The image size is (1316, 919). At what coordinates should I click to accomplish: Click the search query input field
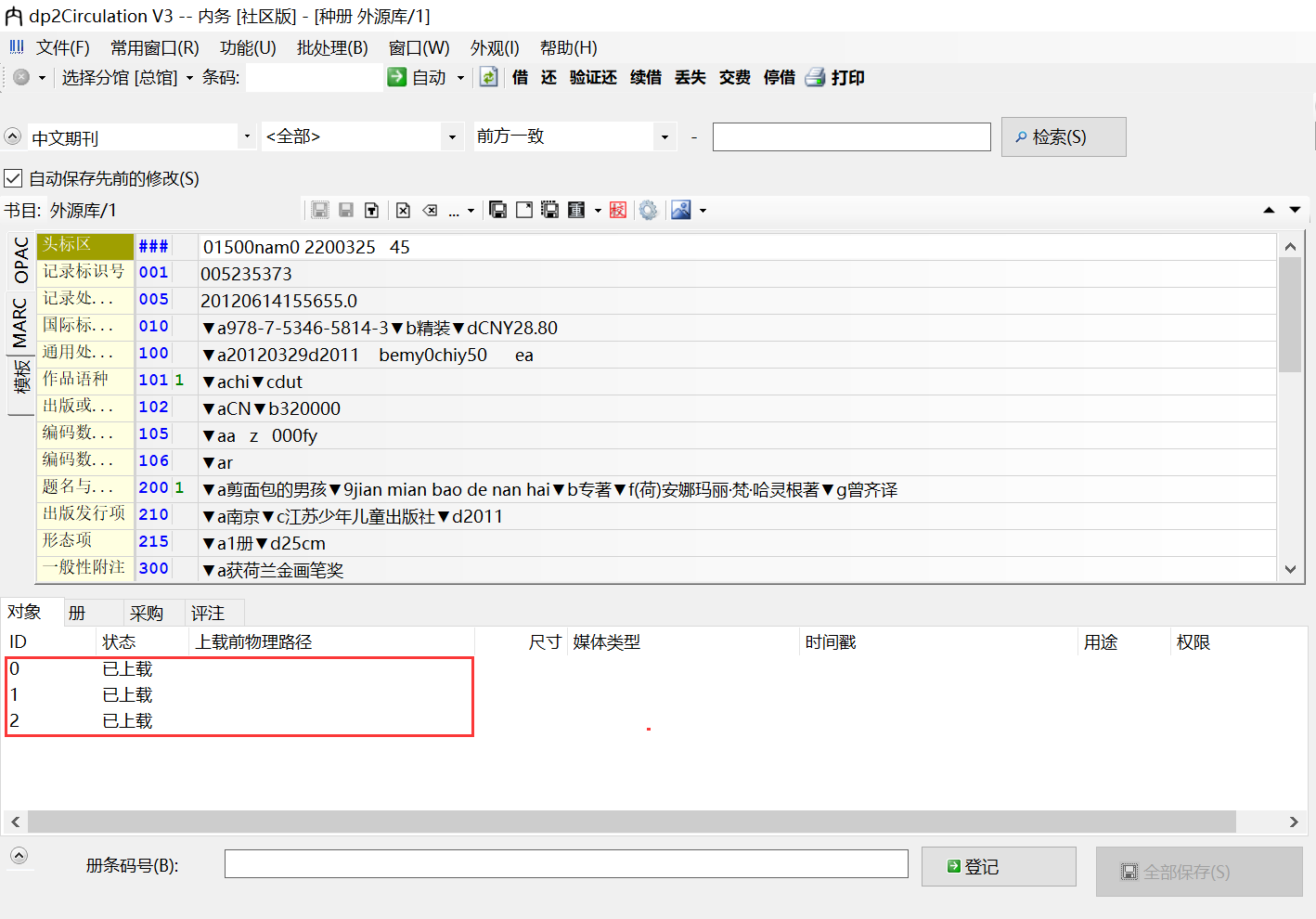tap(851, 136)
